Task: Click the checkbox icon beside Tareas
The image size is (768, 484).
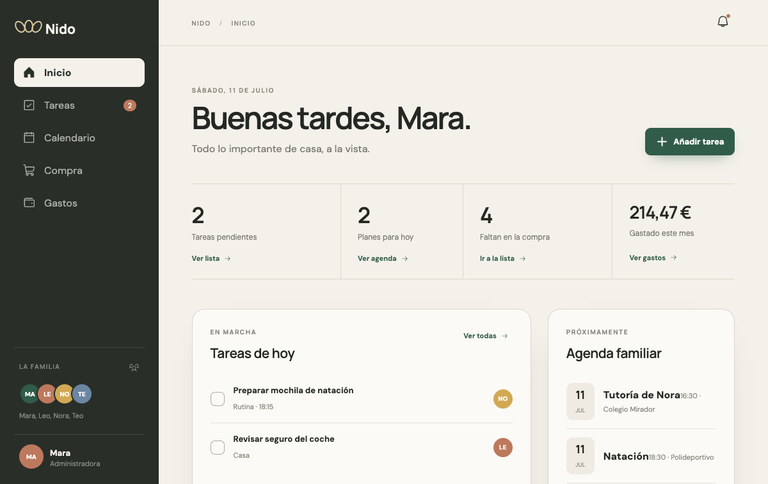Action: (x=29, y=105)
